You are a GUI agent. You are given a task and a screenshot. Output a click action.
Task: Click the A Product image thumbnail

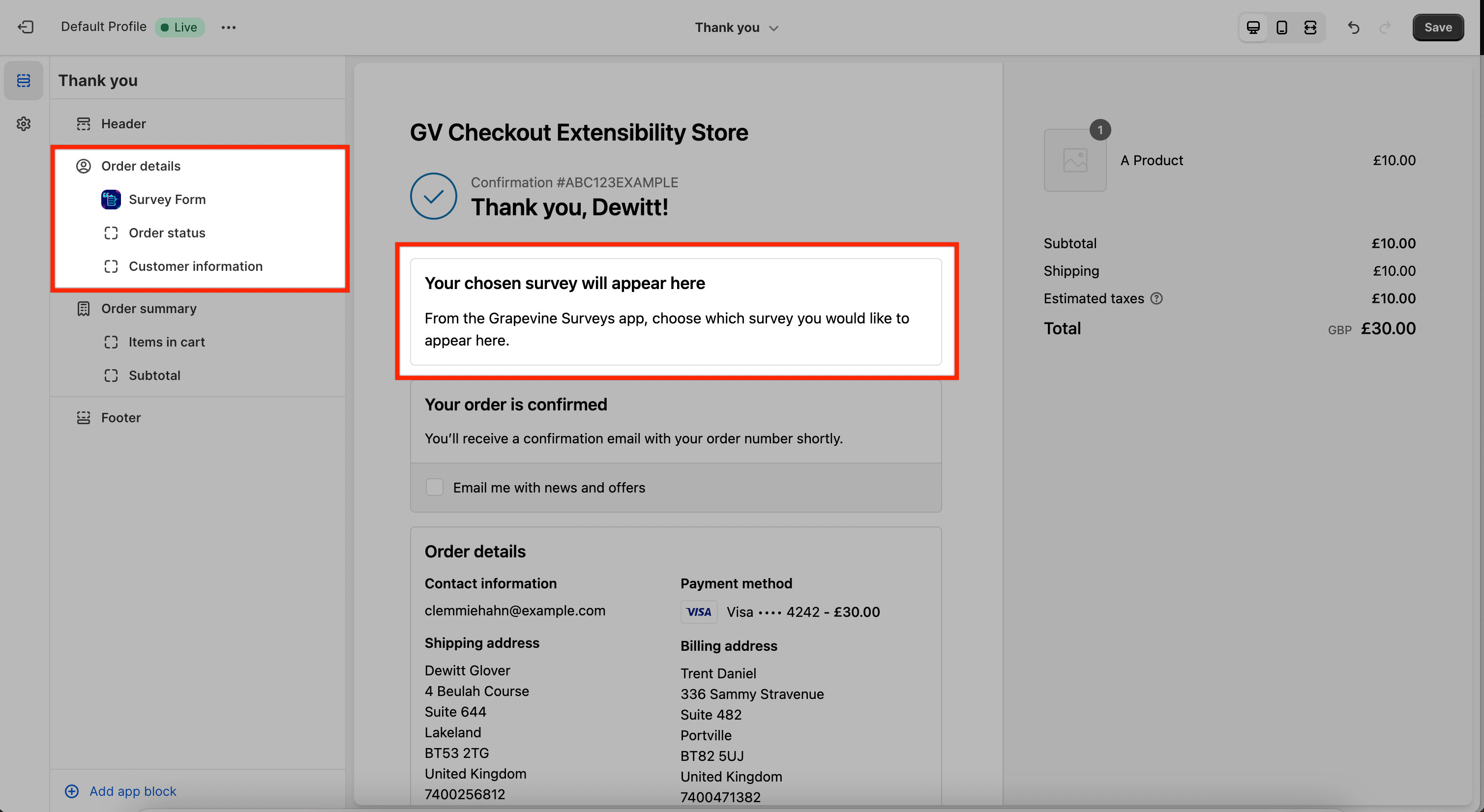pos(1074,160)
